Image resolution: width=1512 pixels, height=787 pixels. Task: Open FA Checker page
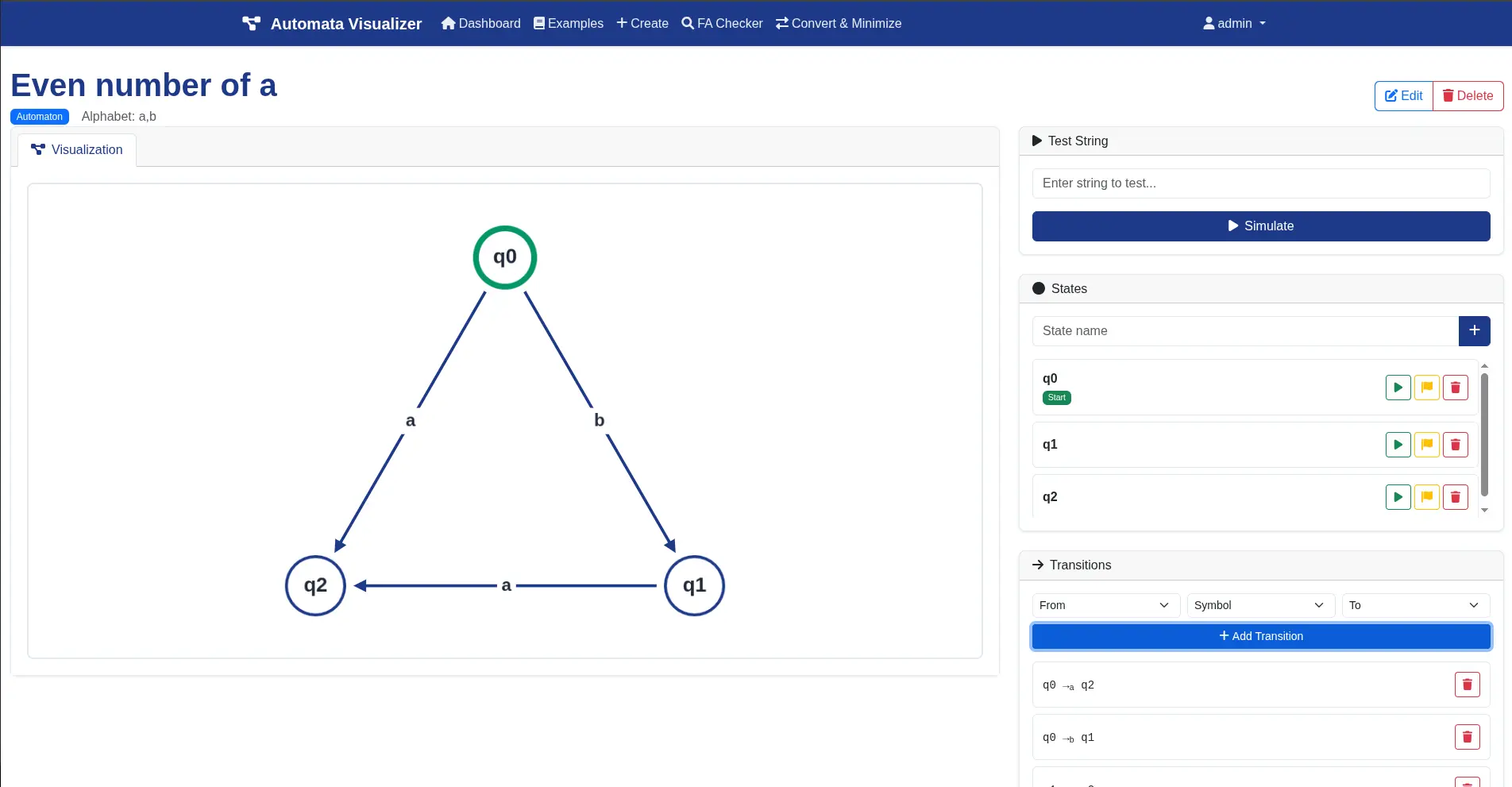[x=723, y=24]
